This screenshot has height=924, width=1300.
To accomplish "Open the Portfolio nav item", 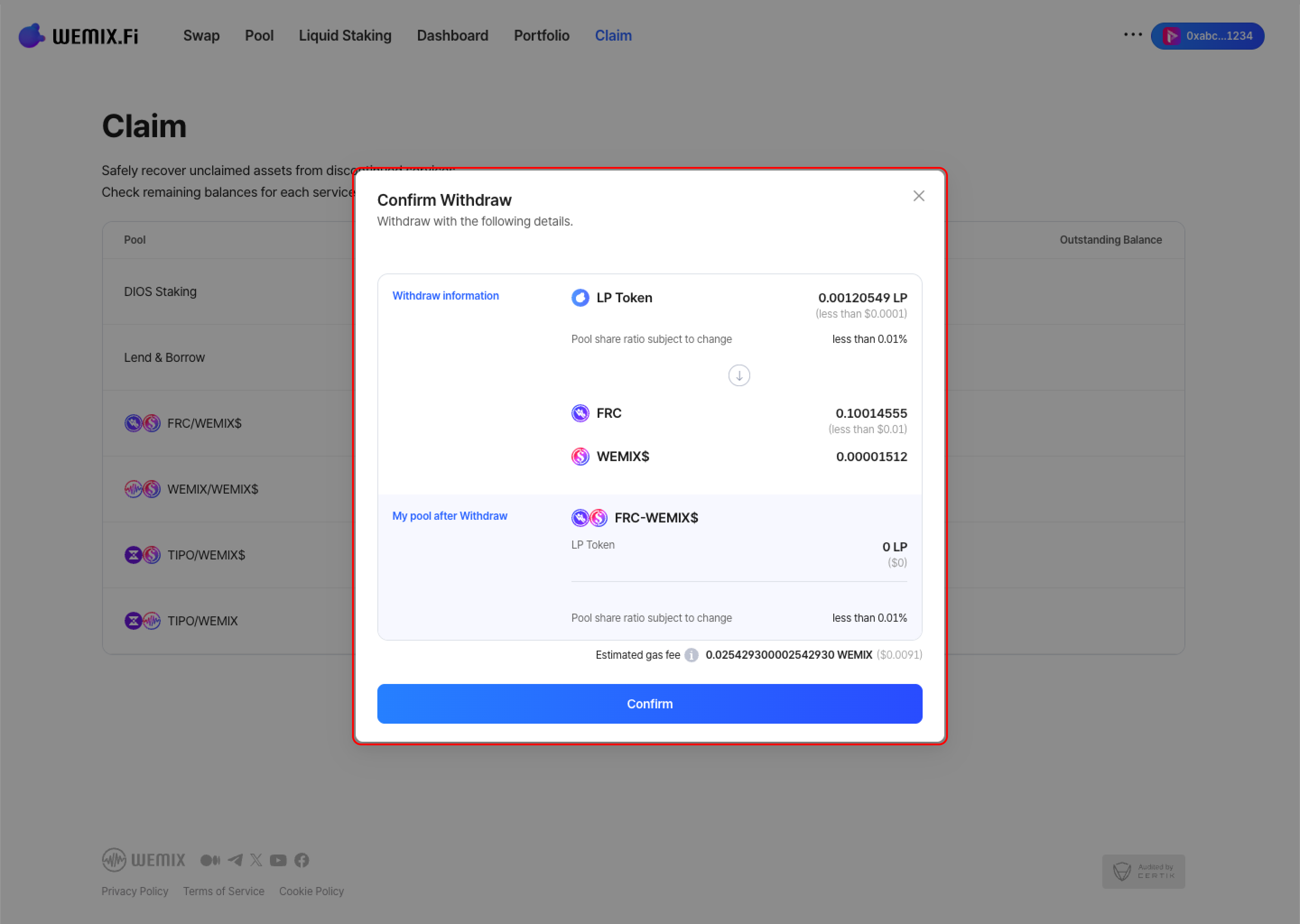I will pos(541,36).
